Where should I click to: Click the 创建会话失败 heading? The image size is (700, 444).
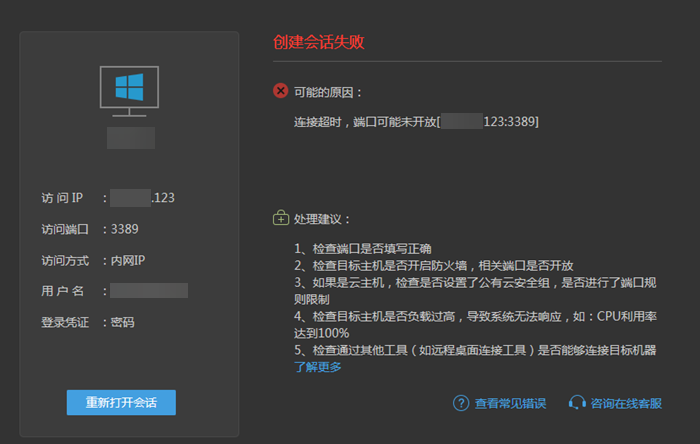click(x=319, y=42)
